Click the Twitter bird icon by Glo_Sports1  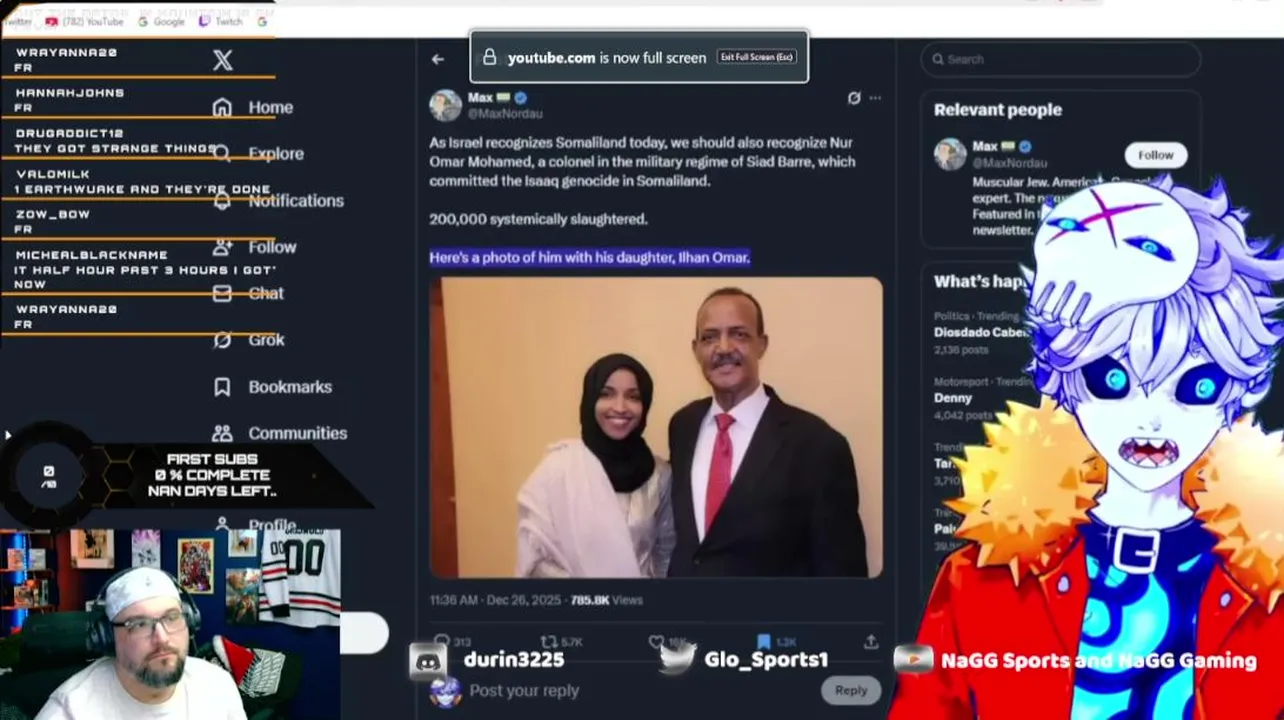click(x=678, y=658)
